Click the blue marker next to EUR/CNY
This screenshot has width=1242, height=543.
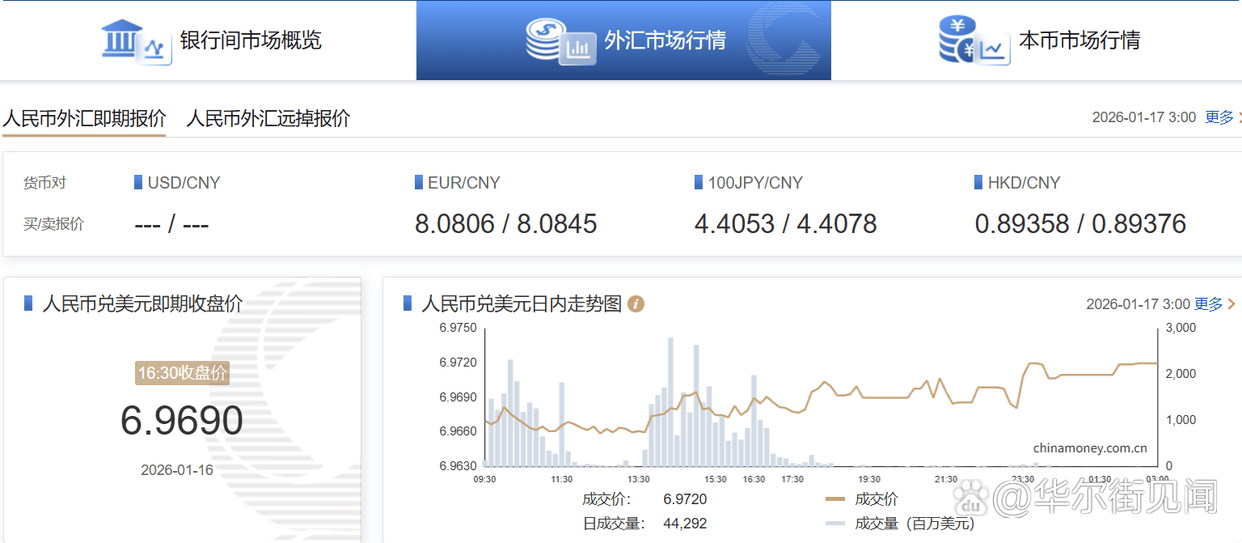418,183
